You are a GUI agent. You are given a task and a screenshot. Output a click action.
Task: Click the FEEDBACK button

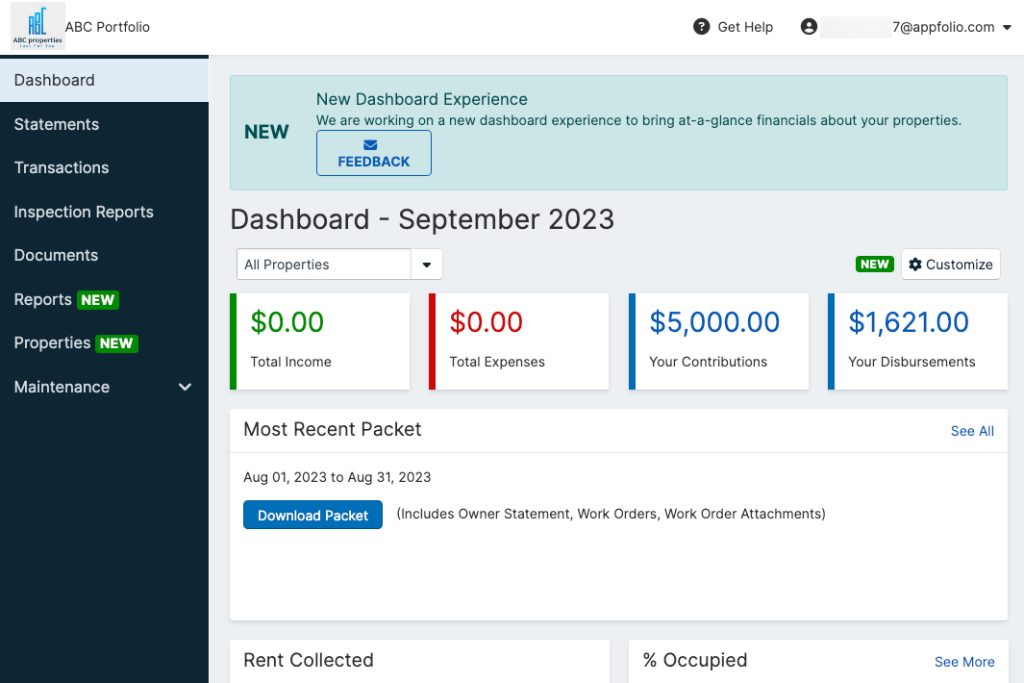coord(374,153)
